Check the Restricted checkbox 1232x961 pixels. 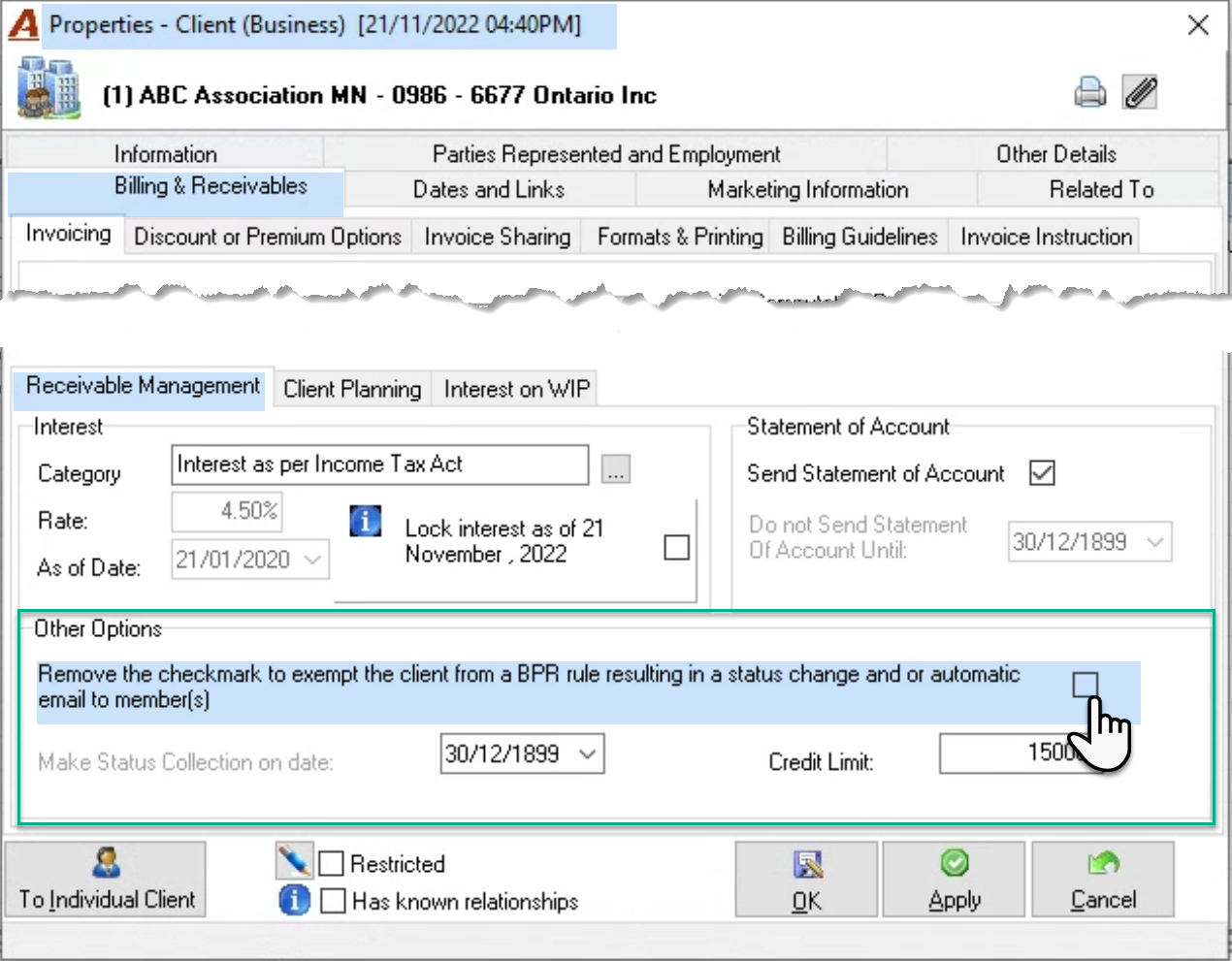coord(332,863)
